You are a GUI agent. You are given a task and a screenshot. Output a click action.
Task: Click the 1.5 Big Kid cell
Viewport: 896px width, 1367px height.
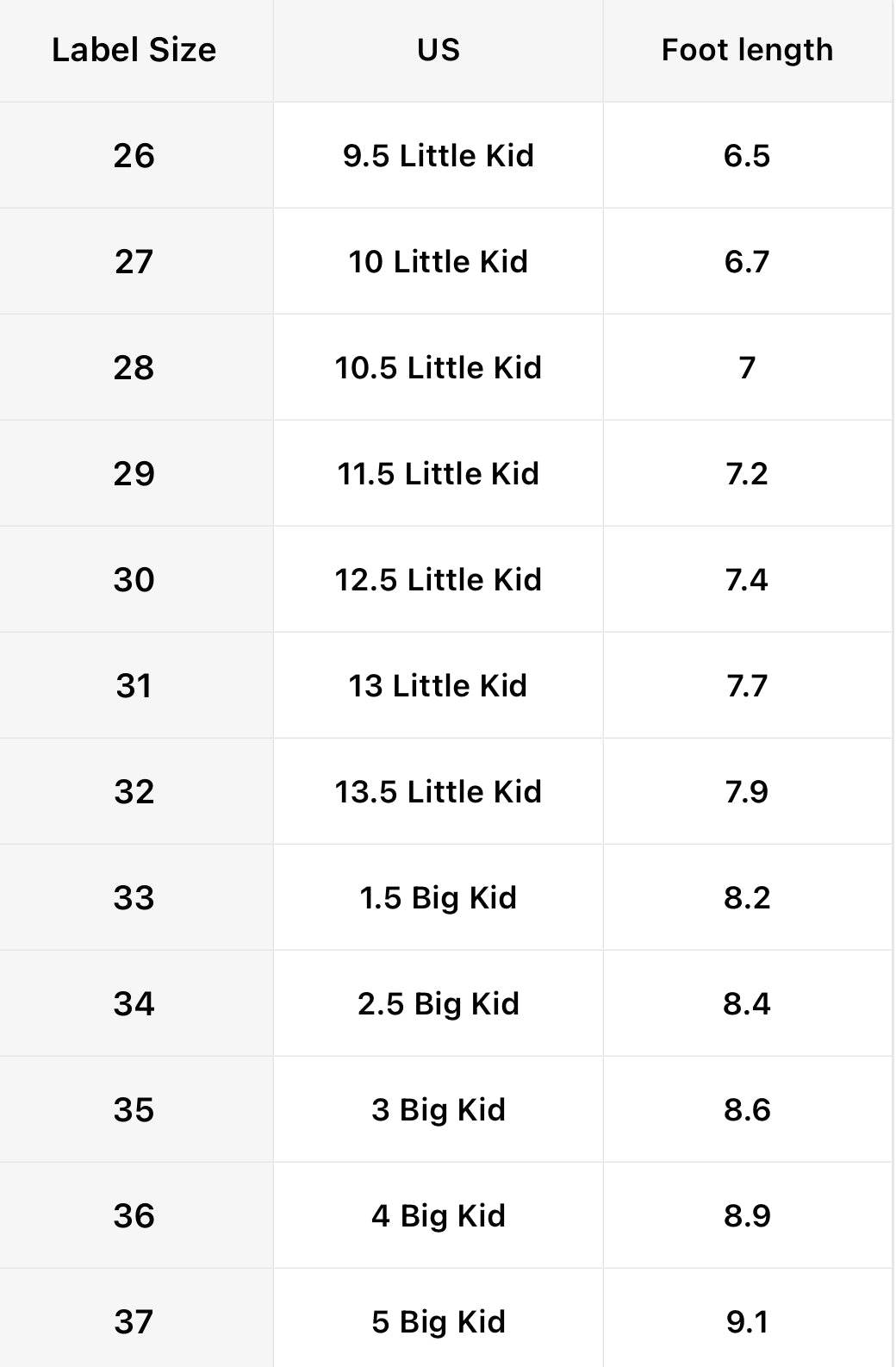pos(438,898)
